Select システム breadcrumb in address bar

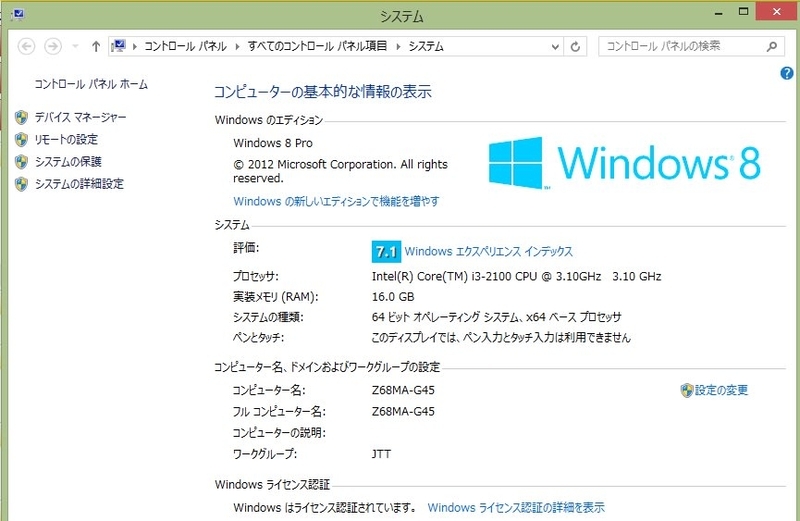426,46
